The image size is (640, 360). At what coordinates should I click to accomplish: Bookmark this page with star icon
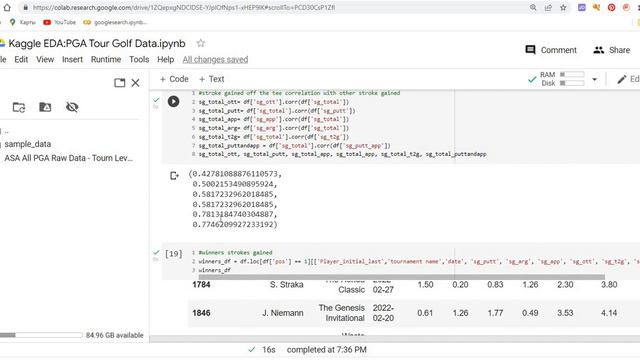[563, 7]
